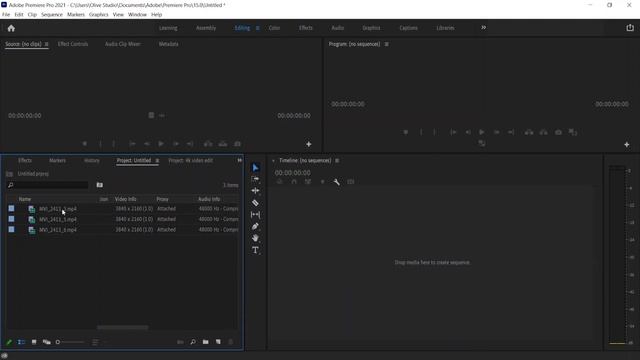Switch to Color workspace
Image resolution: width=640 pixels, height=360 pixels.
click(274, 28)
